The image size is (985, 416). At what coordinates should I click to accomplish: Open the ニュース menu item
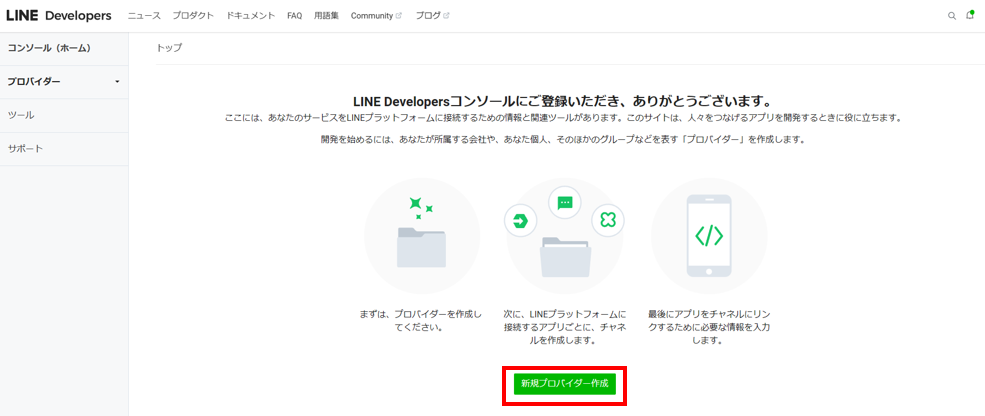(x=144, y=16)
